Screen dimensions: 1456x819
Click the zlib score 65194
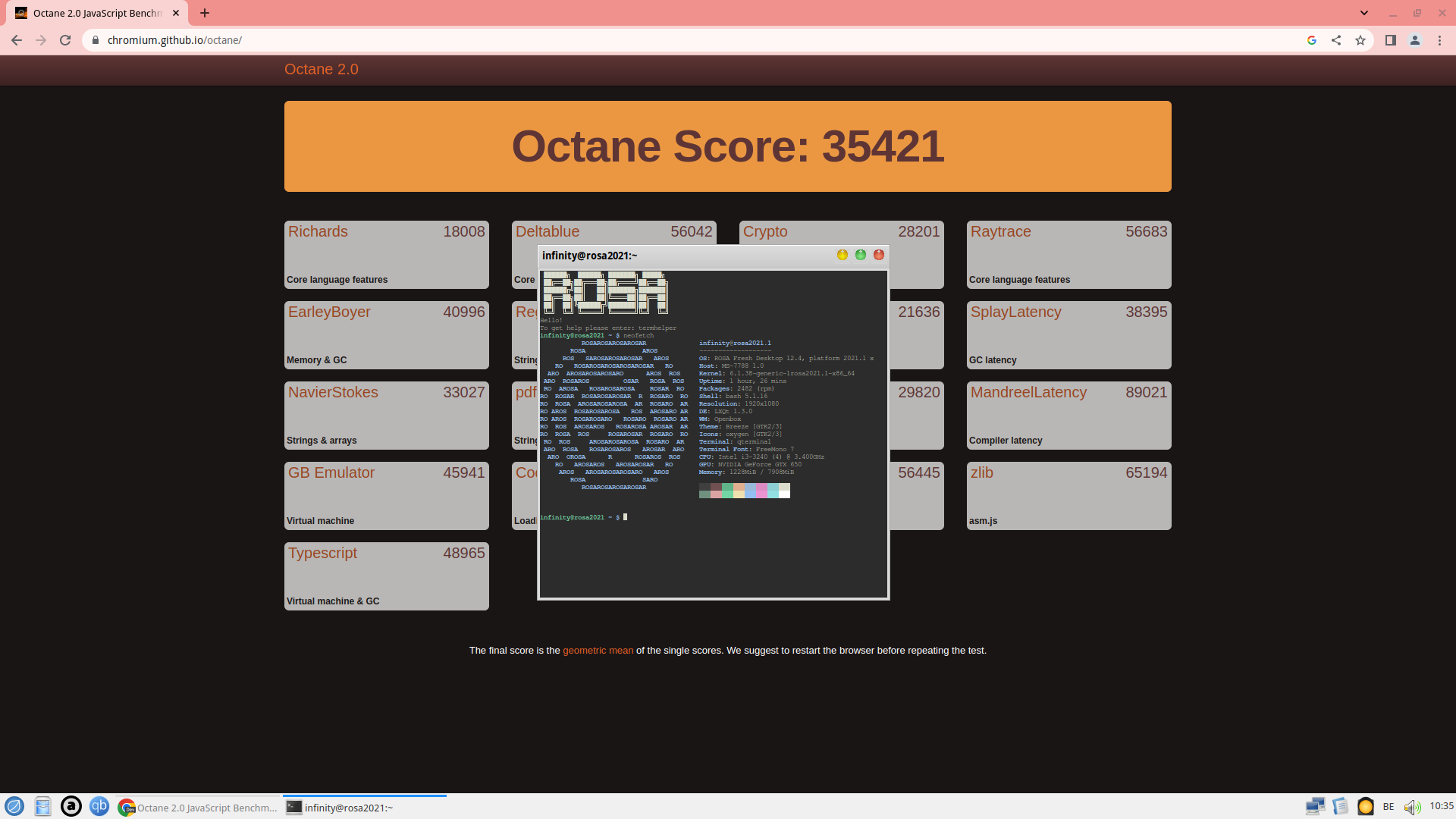click(1147, 472)
